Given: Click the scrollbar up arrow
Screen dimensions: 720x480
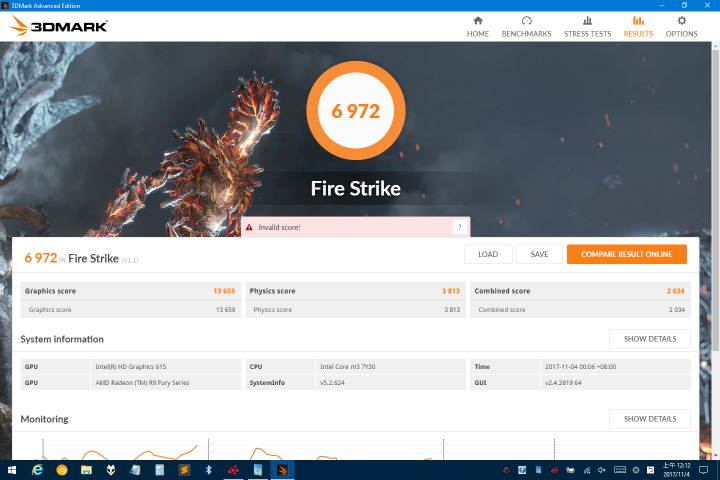Looking at the screenshot, I should tap(716, 46).
